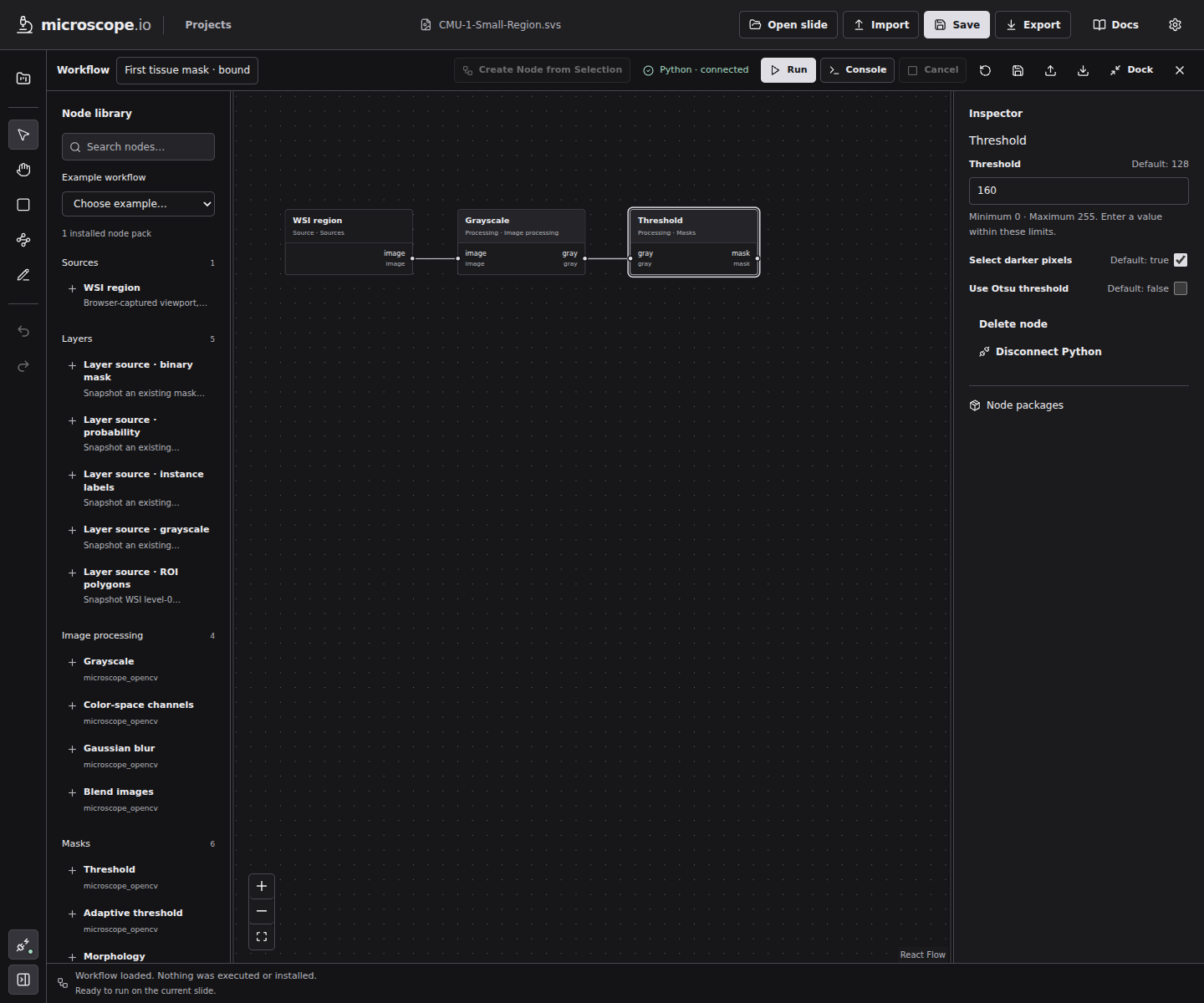Click the download workflow icon
The width and height of the screenshot is (1204, 1003).
[1083, 70]
